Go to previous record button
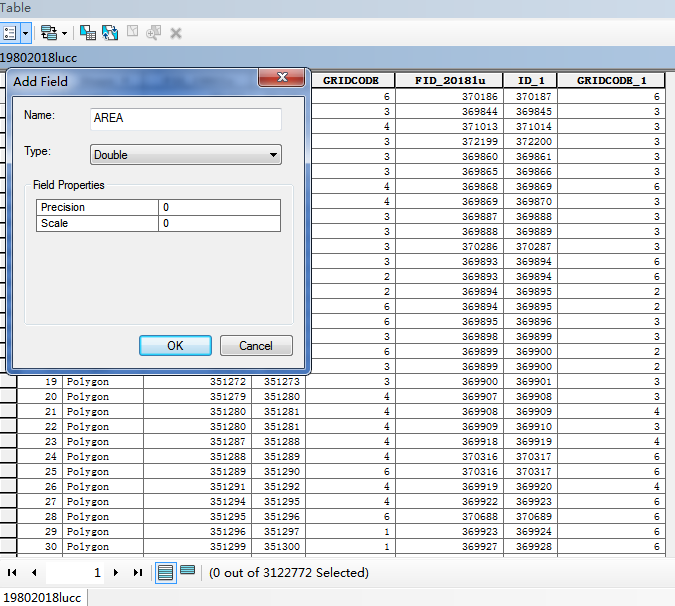 coord(34,572)
